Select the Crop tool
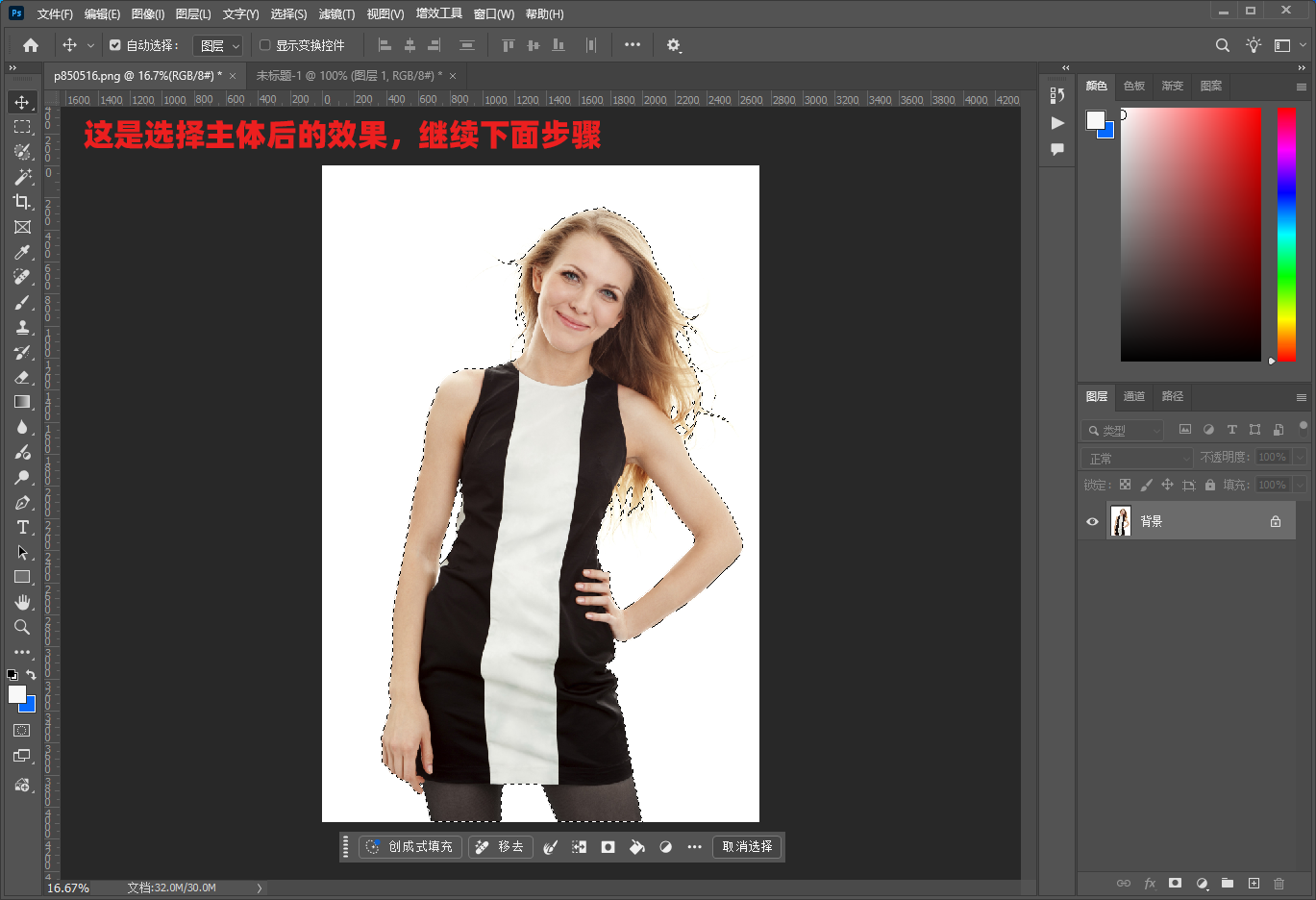1316x900 pixels. (22, 202)
